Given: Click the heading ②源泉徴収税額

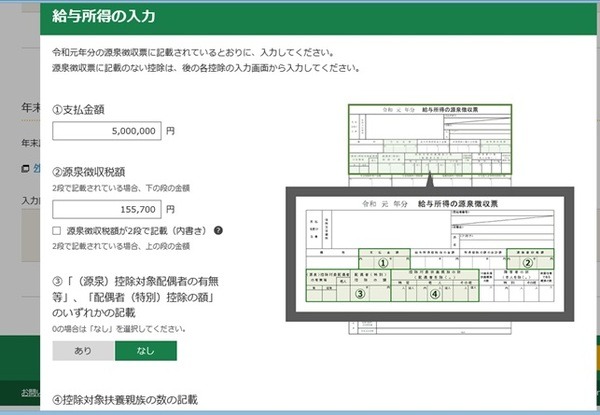Looking at the screenshot, I should tap(89, 172).
